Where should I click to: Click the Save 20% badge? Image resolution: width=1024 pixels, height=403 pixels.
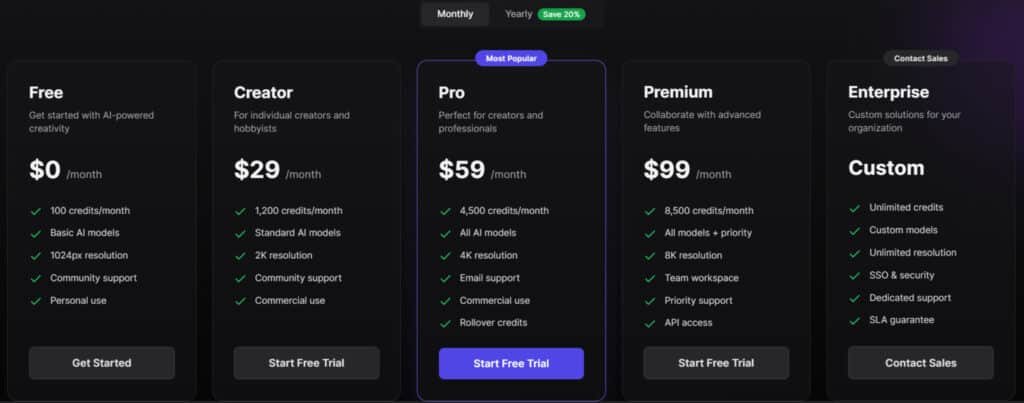pyautogui.click(x=562, y=14)
